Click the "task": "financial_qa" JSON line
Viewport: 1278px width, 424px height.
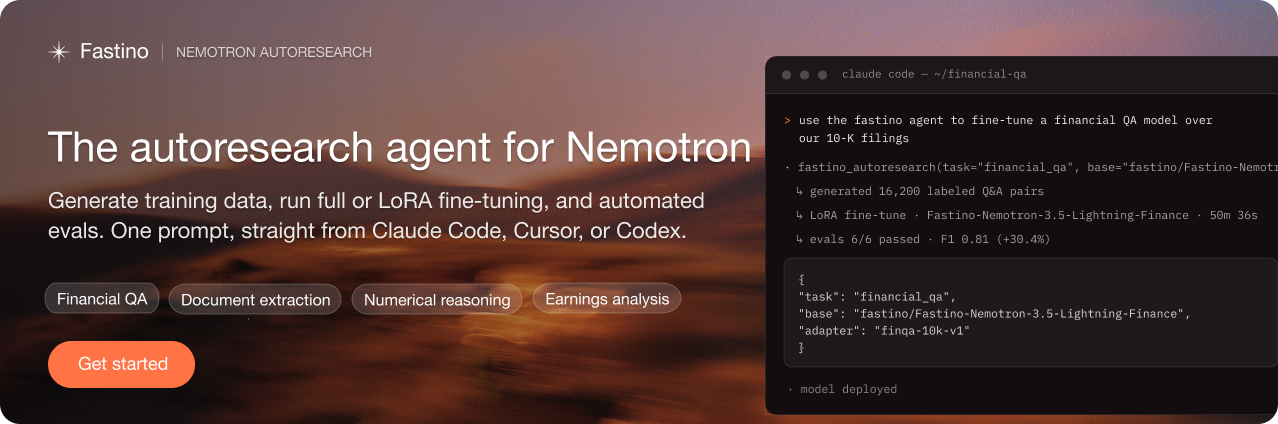877,298
